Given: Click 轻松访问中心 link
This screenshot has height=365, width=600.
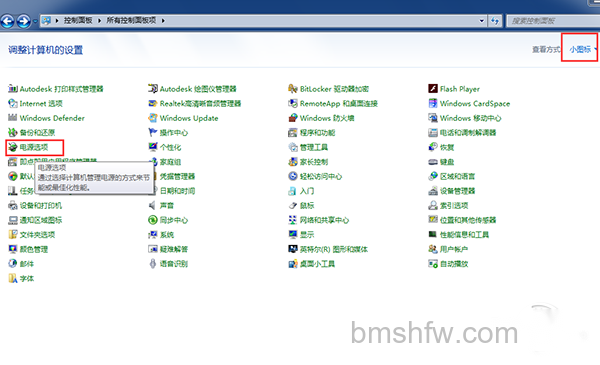Looking at the screenshot, I should point(321,176).
